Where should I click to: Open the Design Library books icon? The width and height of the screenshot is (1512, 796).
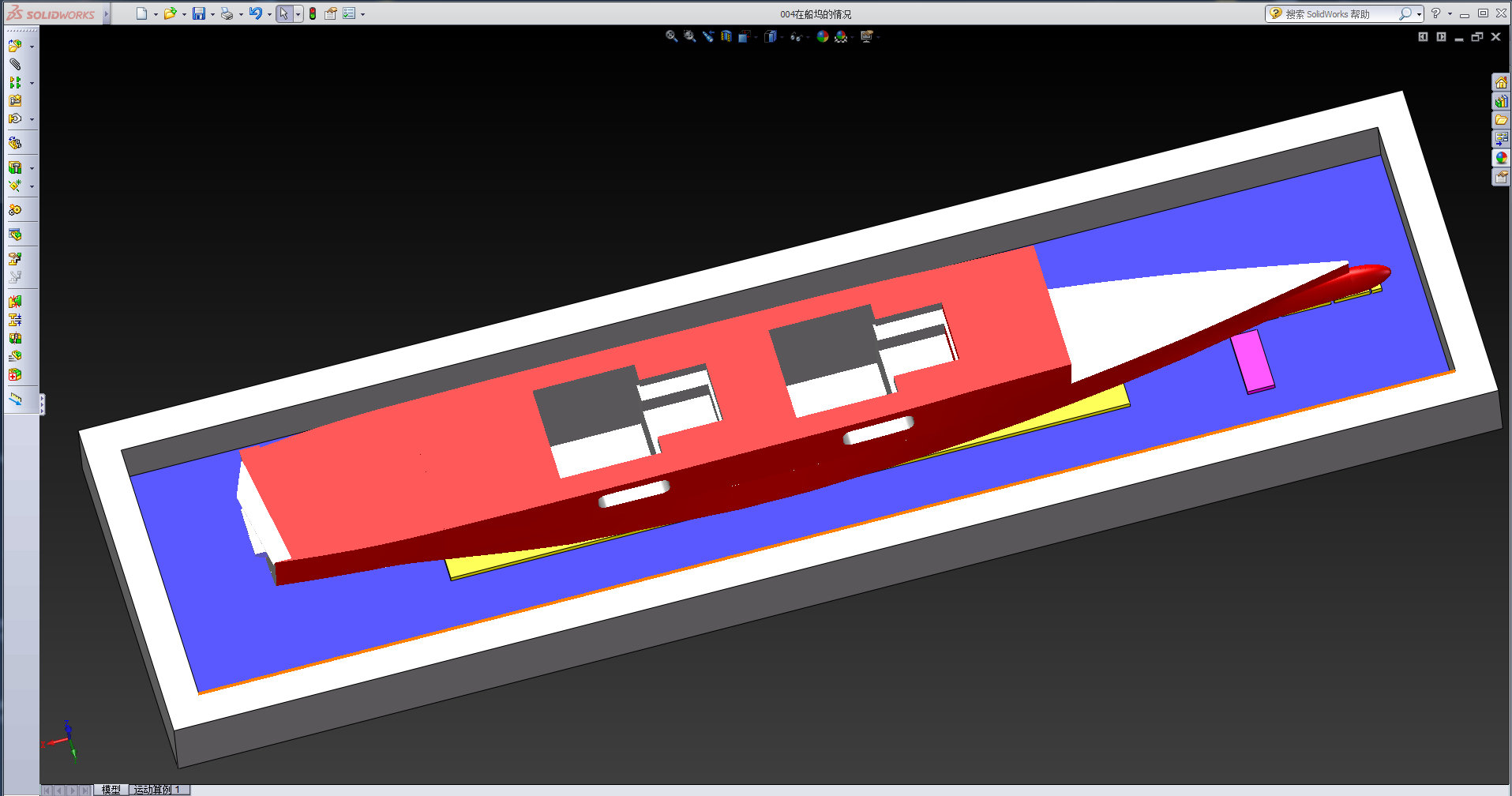pyautogui.click(x=1501, y=101)
